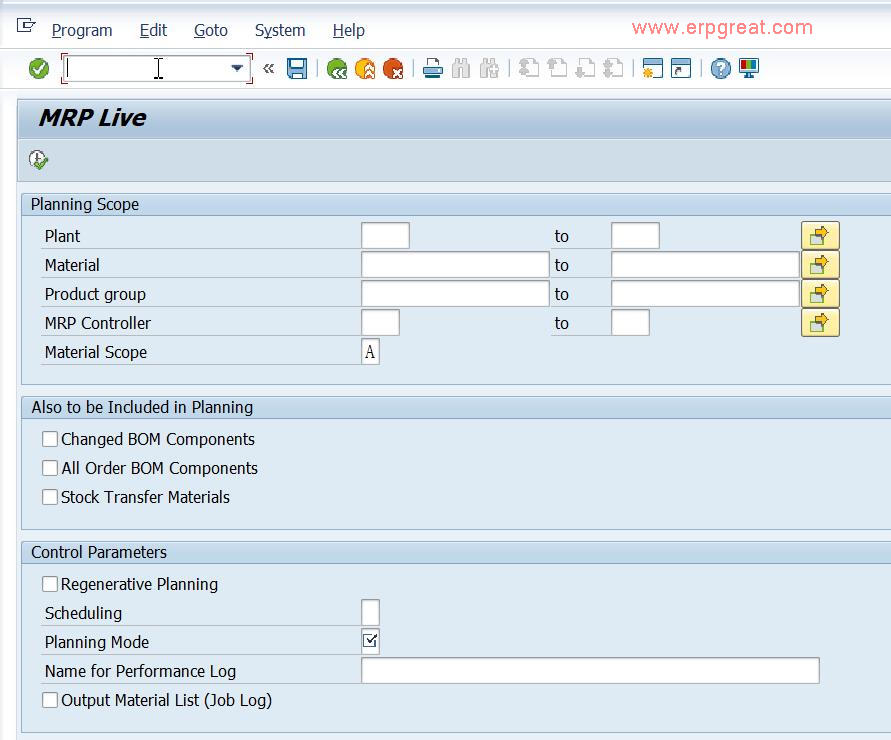Open multiple selection for Material range

pos(822,264)
